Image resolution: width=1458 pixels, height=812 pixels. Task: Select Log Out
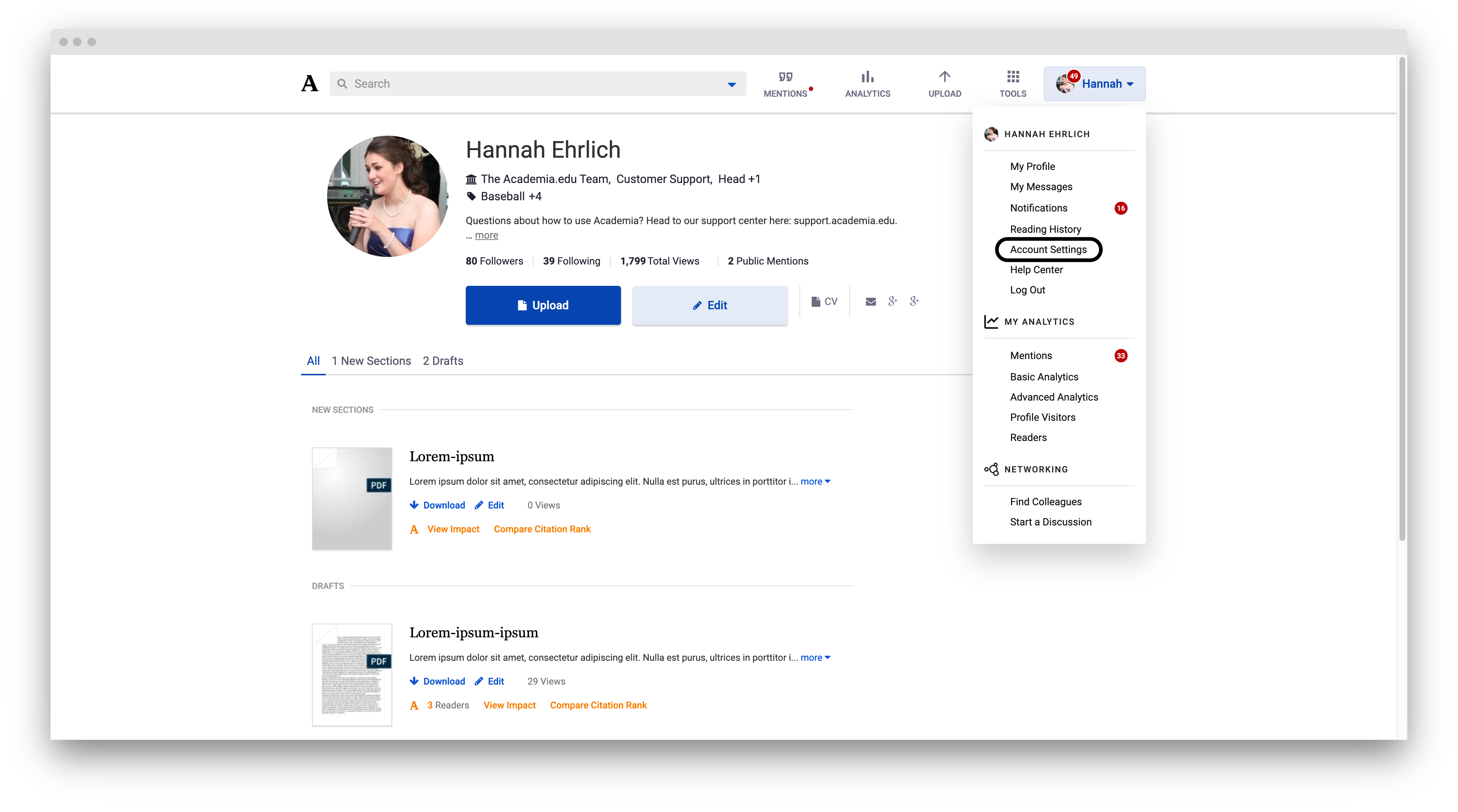click(1027, 290)
